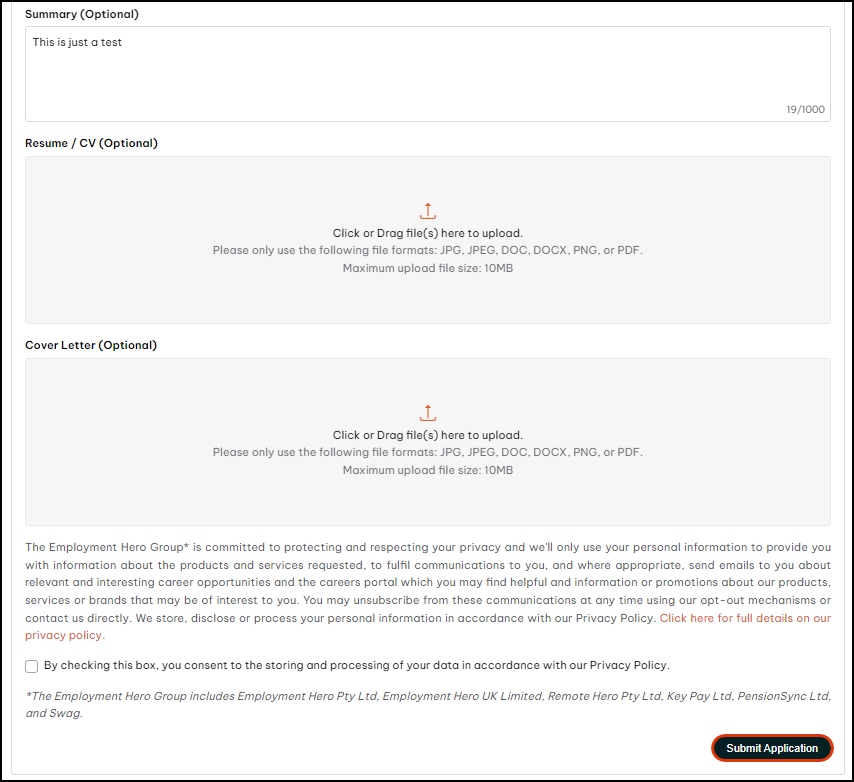
Task: Click 'Click or Drag file(s)' text in Resume section
Action: 427,233
